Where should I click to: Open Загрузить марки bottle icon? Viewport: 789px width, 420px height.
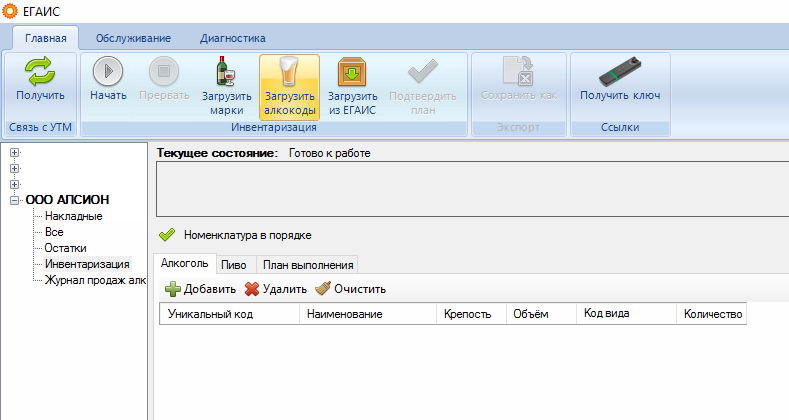coord(226,71)
